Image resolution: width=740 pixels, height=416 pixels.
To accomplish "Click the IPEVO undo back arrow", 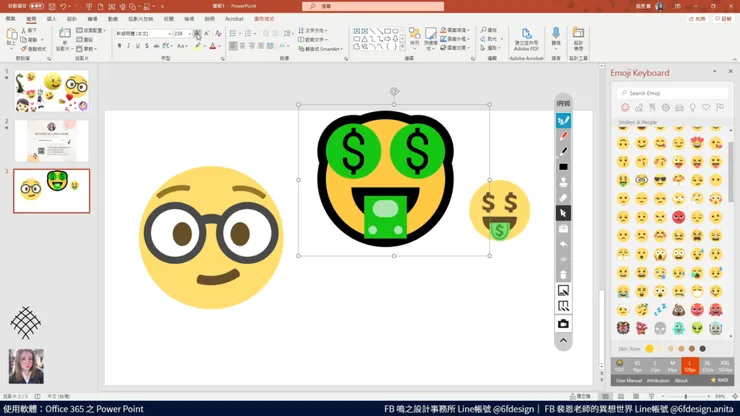I will (x=563, y=244).
